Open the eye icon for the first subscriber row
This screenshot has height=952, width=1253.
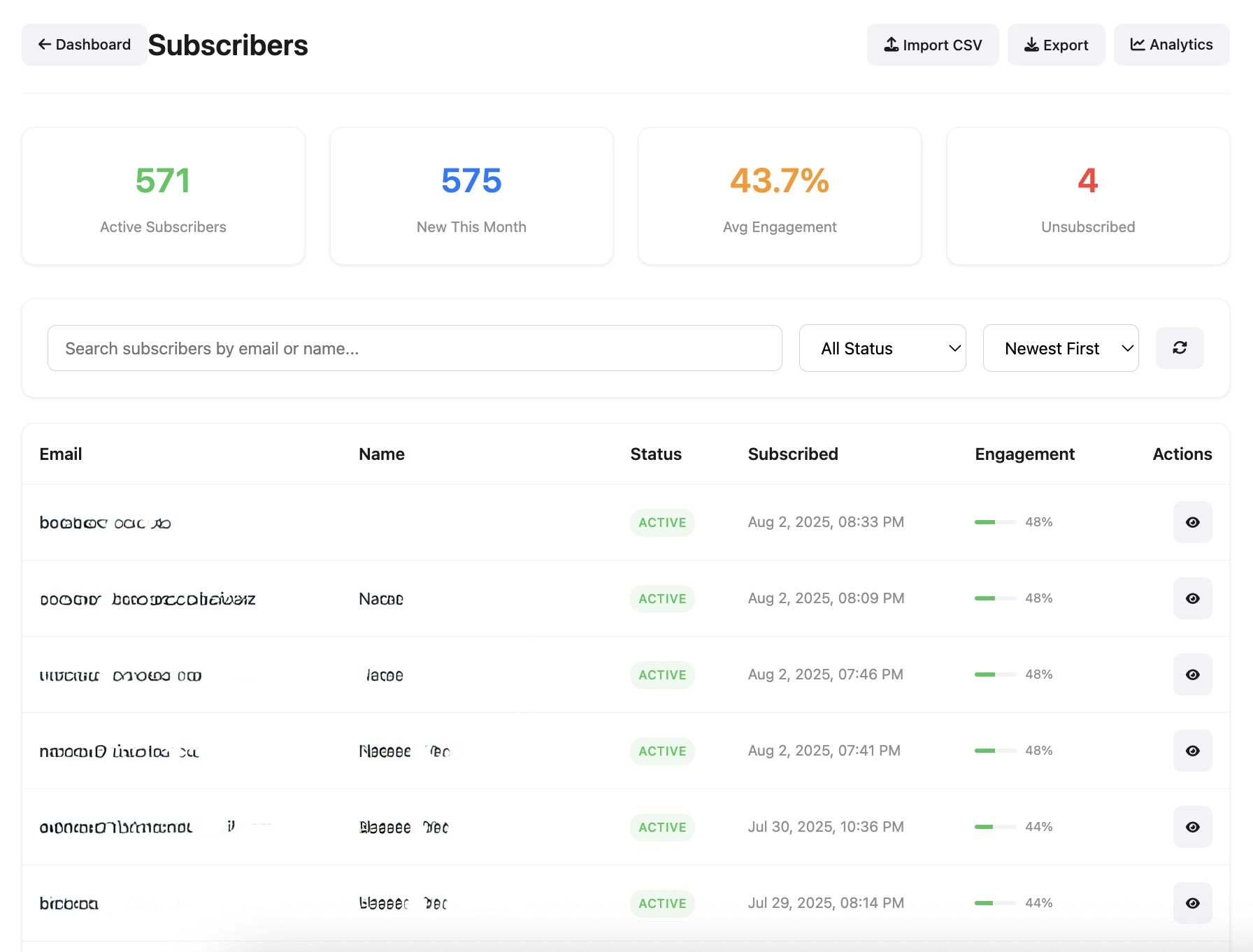click(1192, 522)
